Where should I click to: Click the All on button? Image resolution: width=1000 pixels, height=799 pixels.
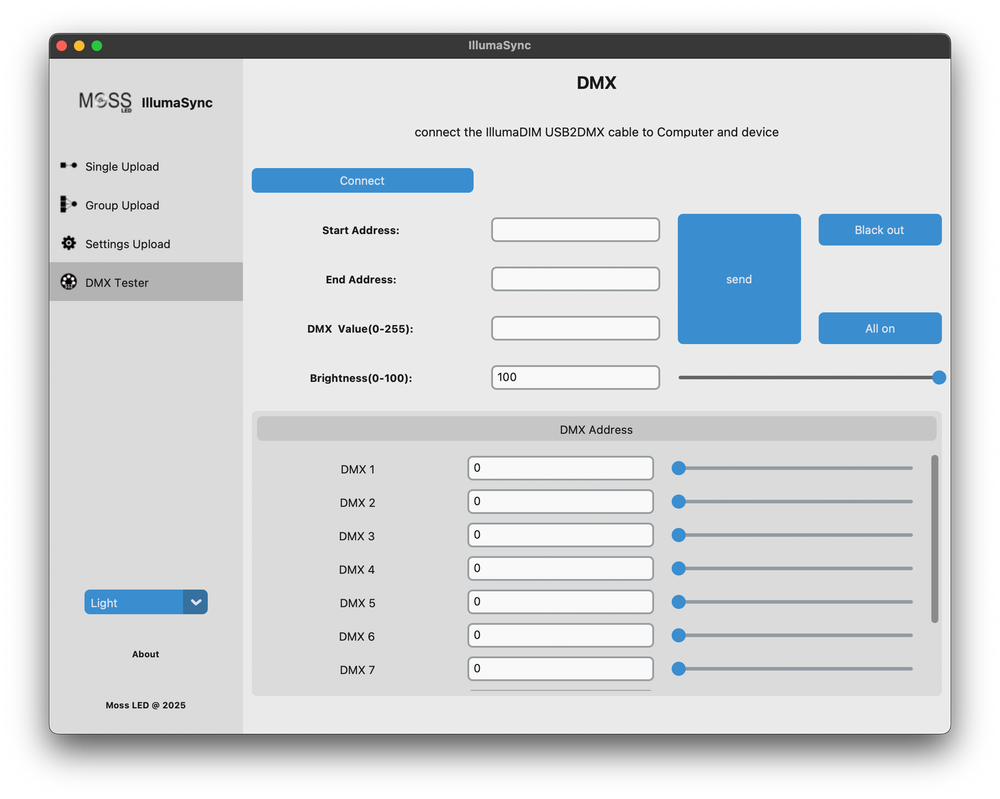point(879,328)
